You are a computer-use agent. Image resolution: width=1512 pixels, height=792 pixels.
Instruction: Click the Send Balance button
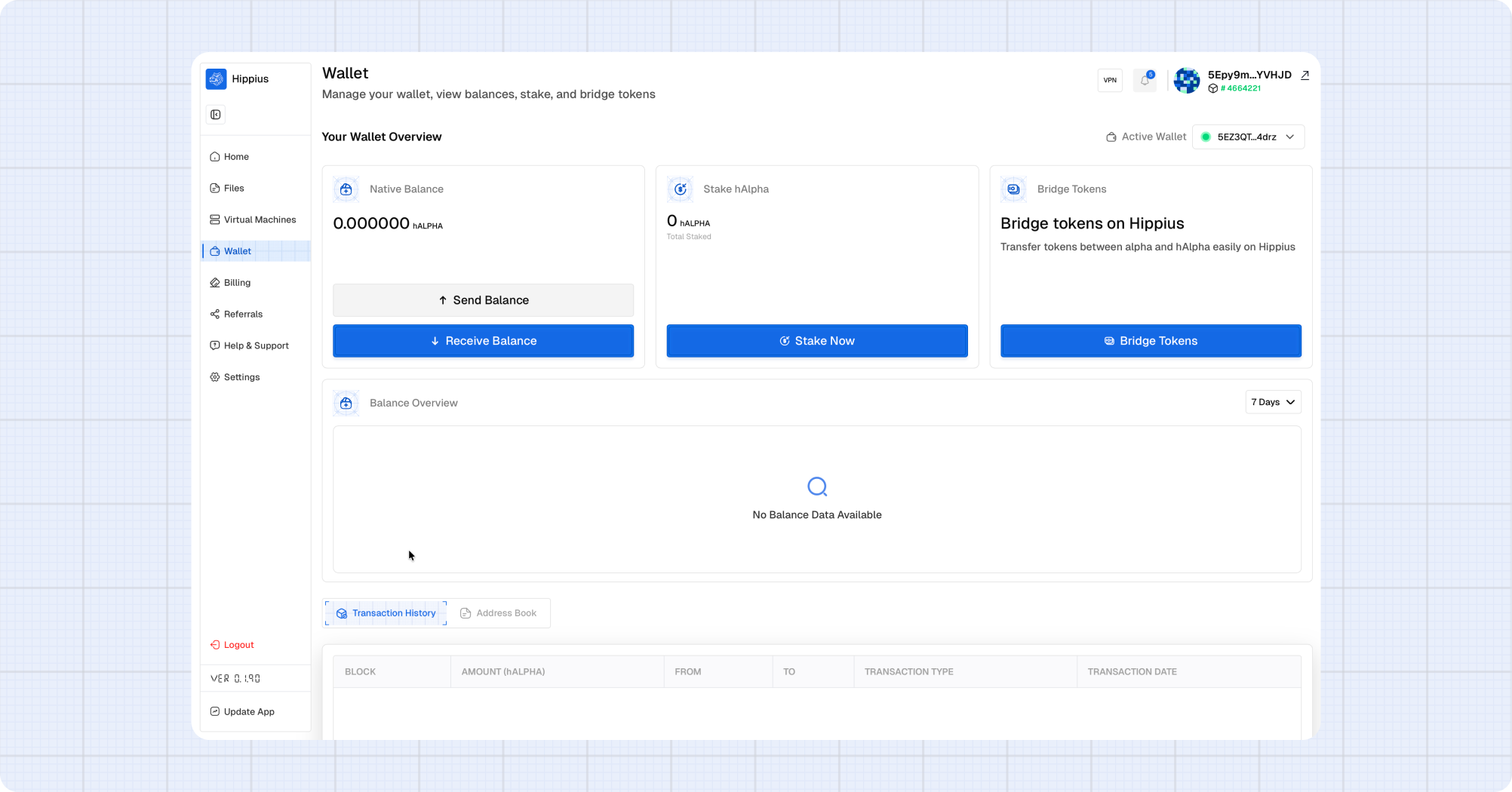click(x=483, y=300)
